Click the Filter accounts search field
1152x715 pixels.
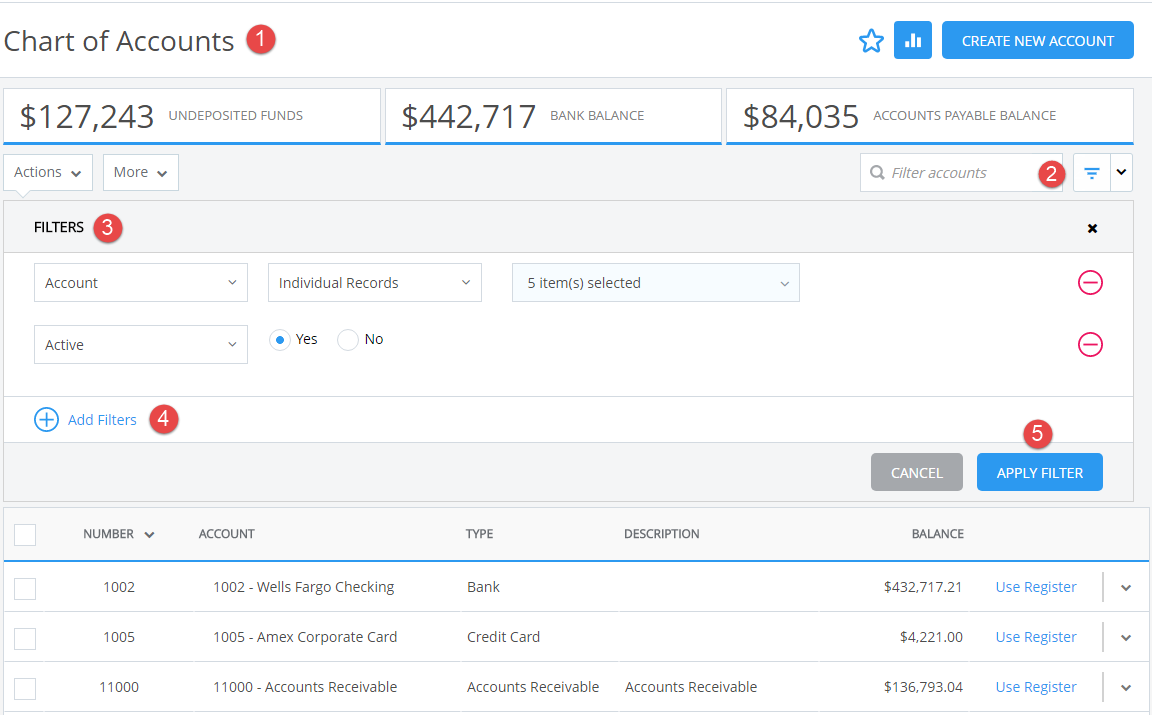tap(961, 173)
